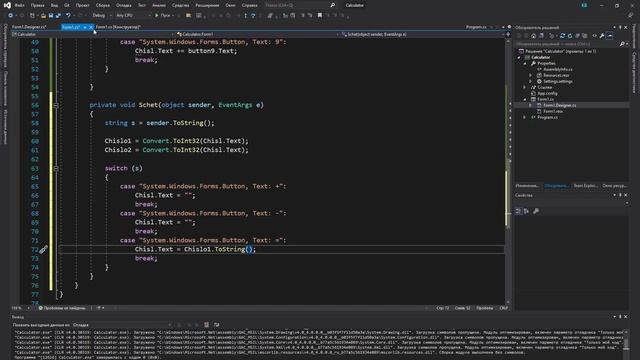Click the navigate backward circular icon

tap(10, 15)
